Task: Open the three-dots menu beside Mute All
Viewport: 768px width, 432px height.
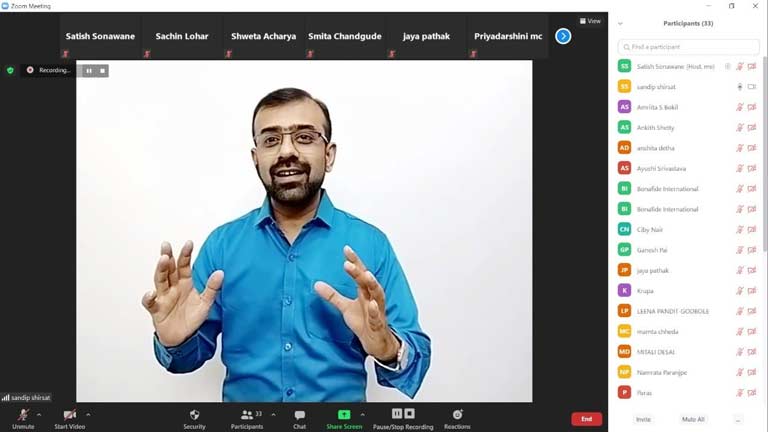Action: tap(738, 419)
